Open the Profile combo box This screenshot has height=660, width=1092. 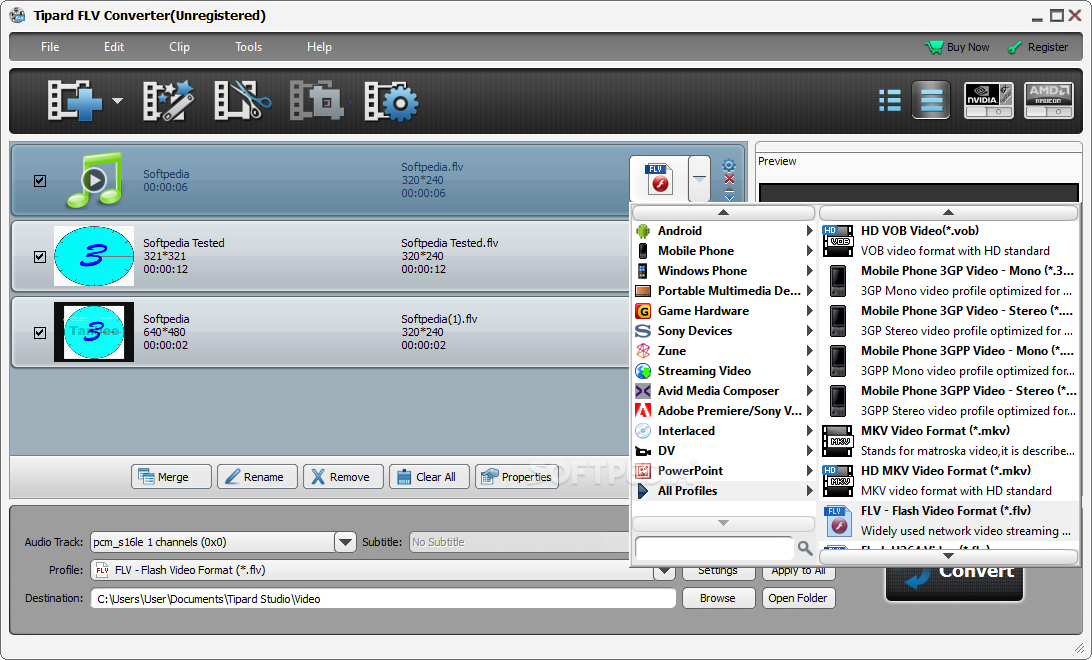[x=383, y=570]
